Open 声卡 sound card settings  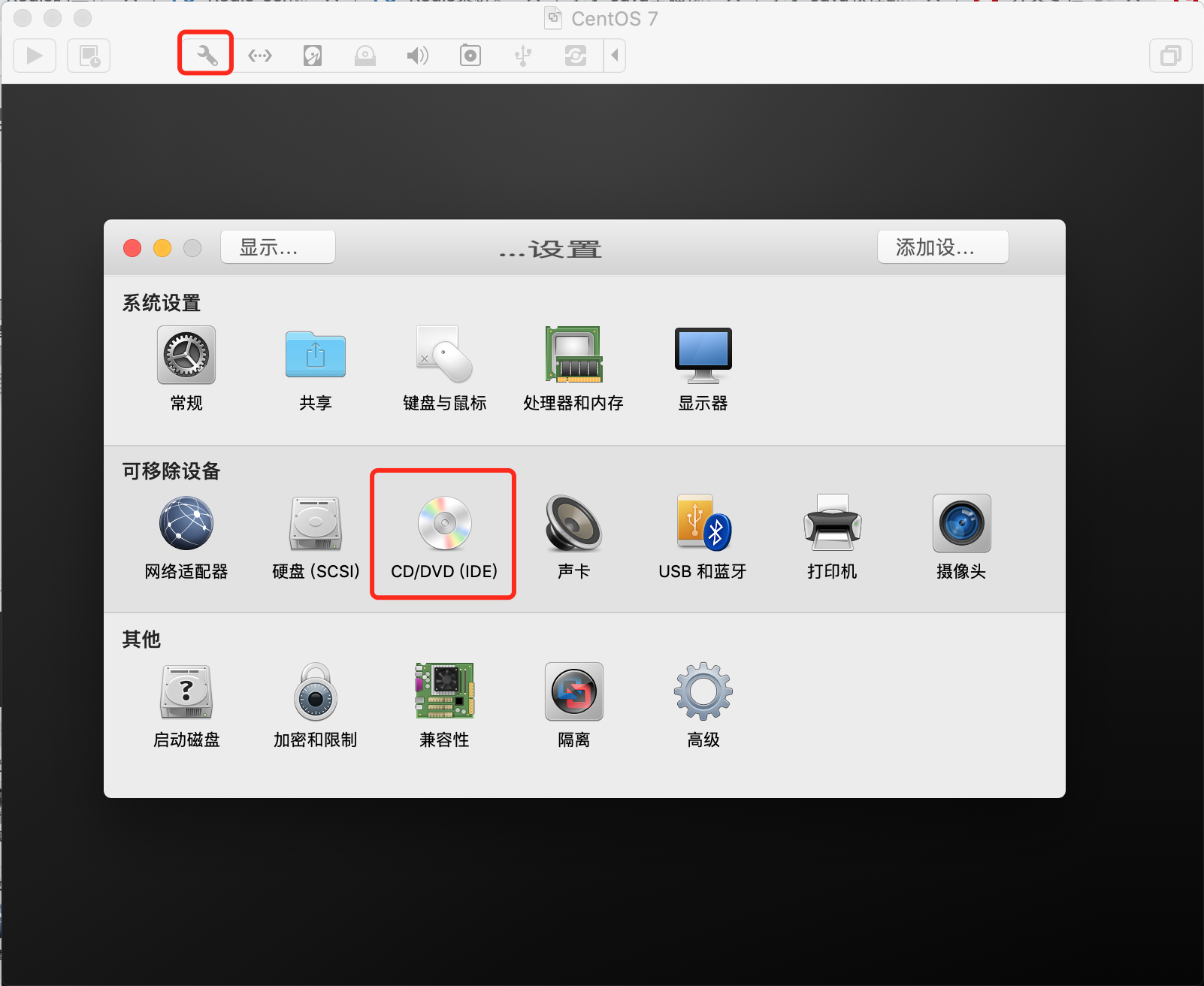pyautogui.click(x=574, y=537)
